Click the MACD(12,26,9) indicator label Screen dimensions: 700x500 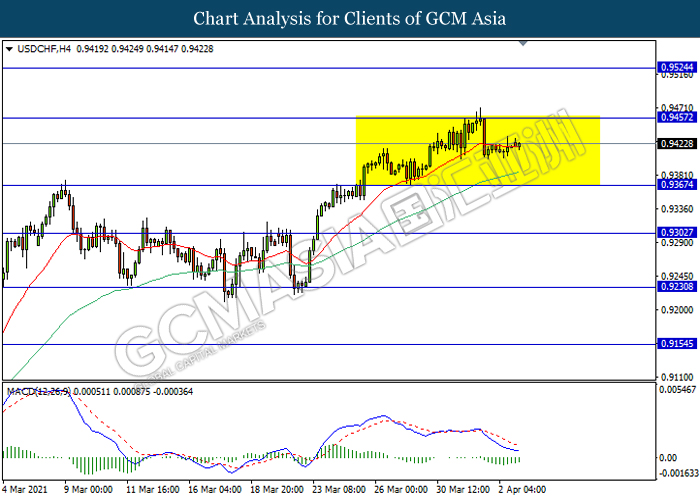click(38, 392)
